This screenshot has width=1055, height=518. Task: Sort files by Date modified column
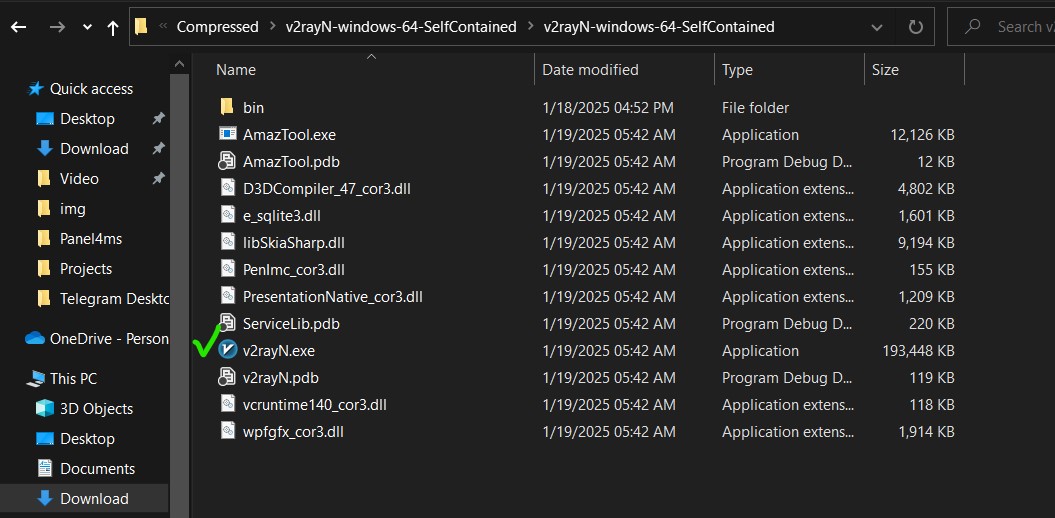(x=590, y=70)
